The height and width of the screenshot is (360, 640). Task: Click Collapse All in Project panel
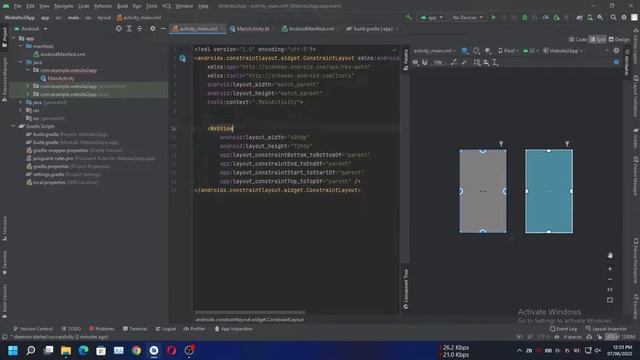point(140,29)
